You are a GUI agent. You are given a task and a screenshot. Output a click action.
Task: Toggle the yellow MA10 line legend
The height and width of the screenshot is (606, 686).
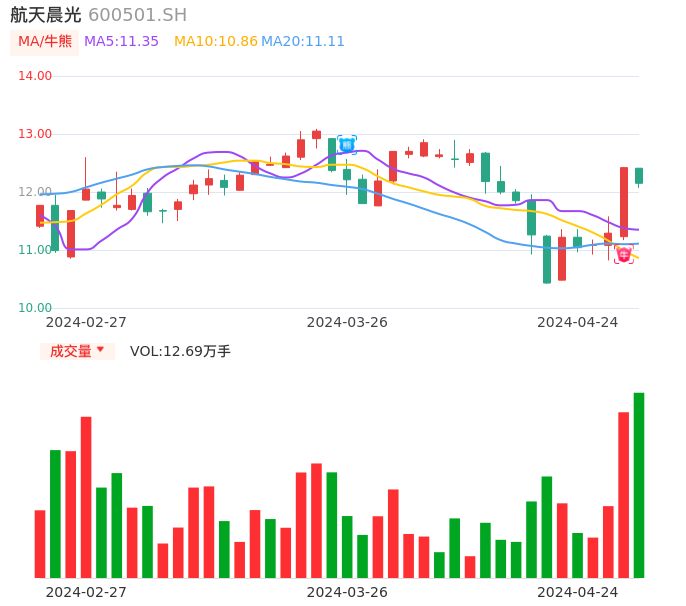[215, 42]
